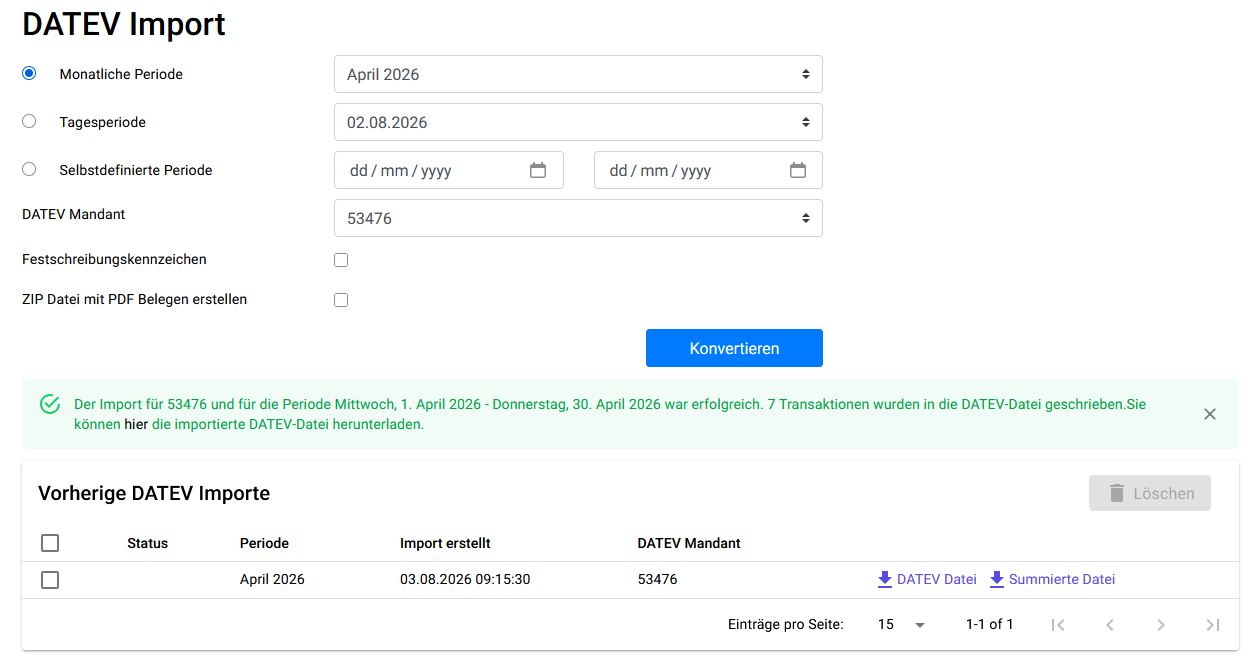Tick the April 2026 import row checkbox
This screenshot has height=671, width=1257.
click(50, 580)
